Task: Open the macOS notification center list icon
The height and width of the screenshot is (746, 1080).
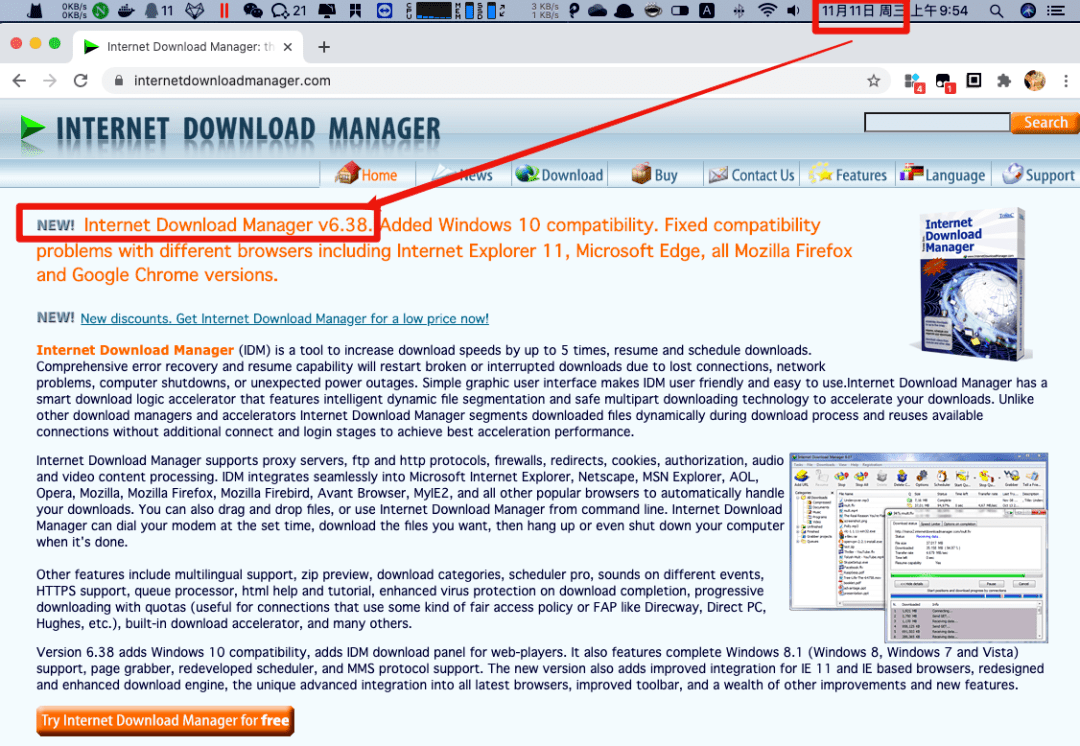Action: (1055, 10)
